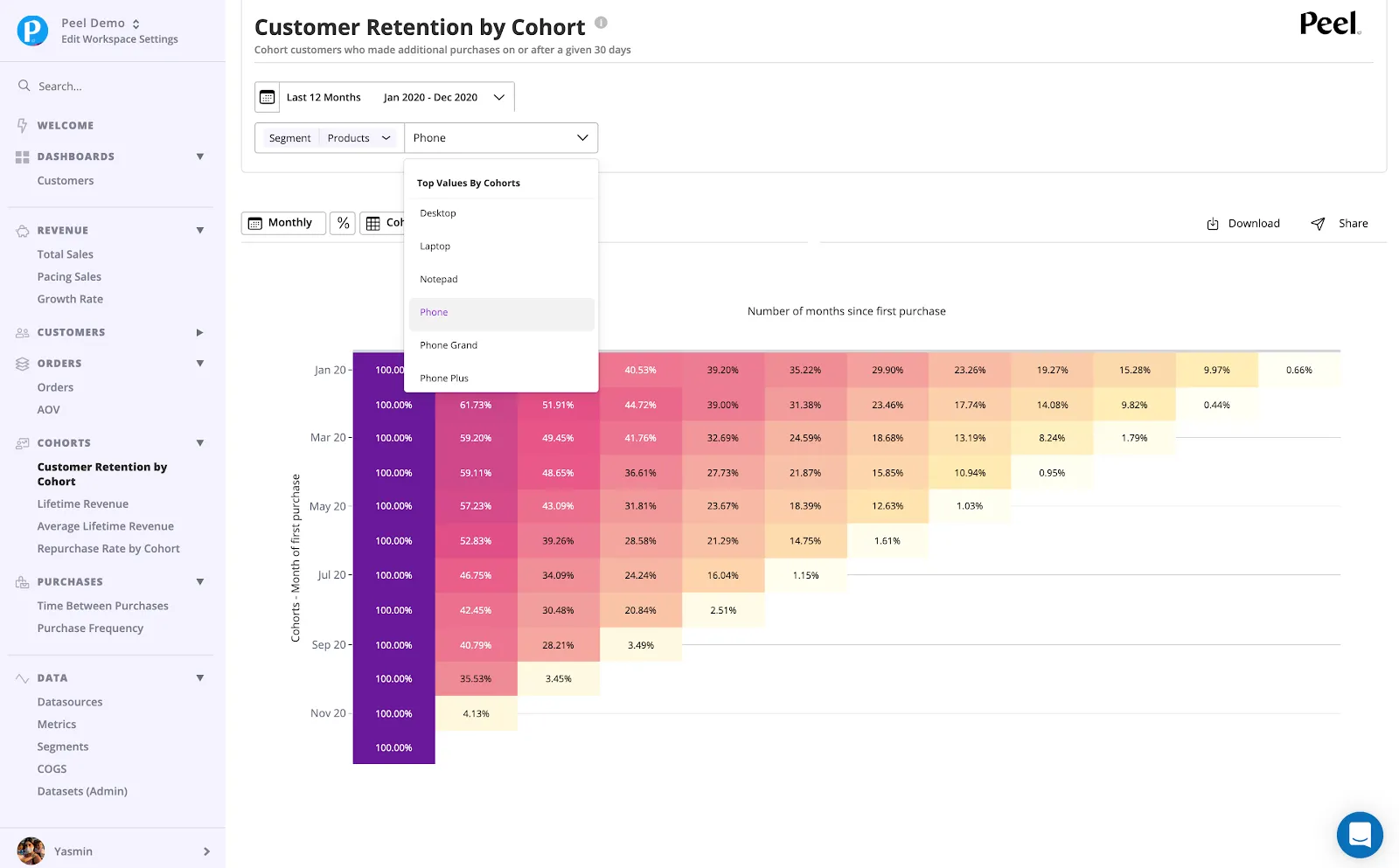Click the Peel workspace logo icon

(x=32, y=31)
